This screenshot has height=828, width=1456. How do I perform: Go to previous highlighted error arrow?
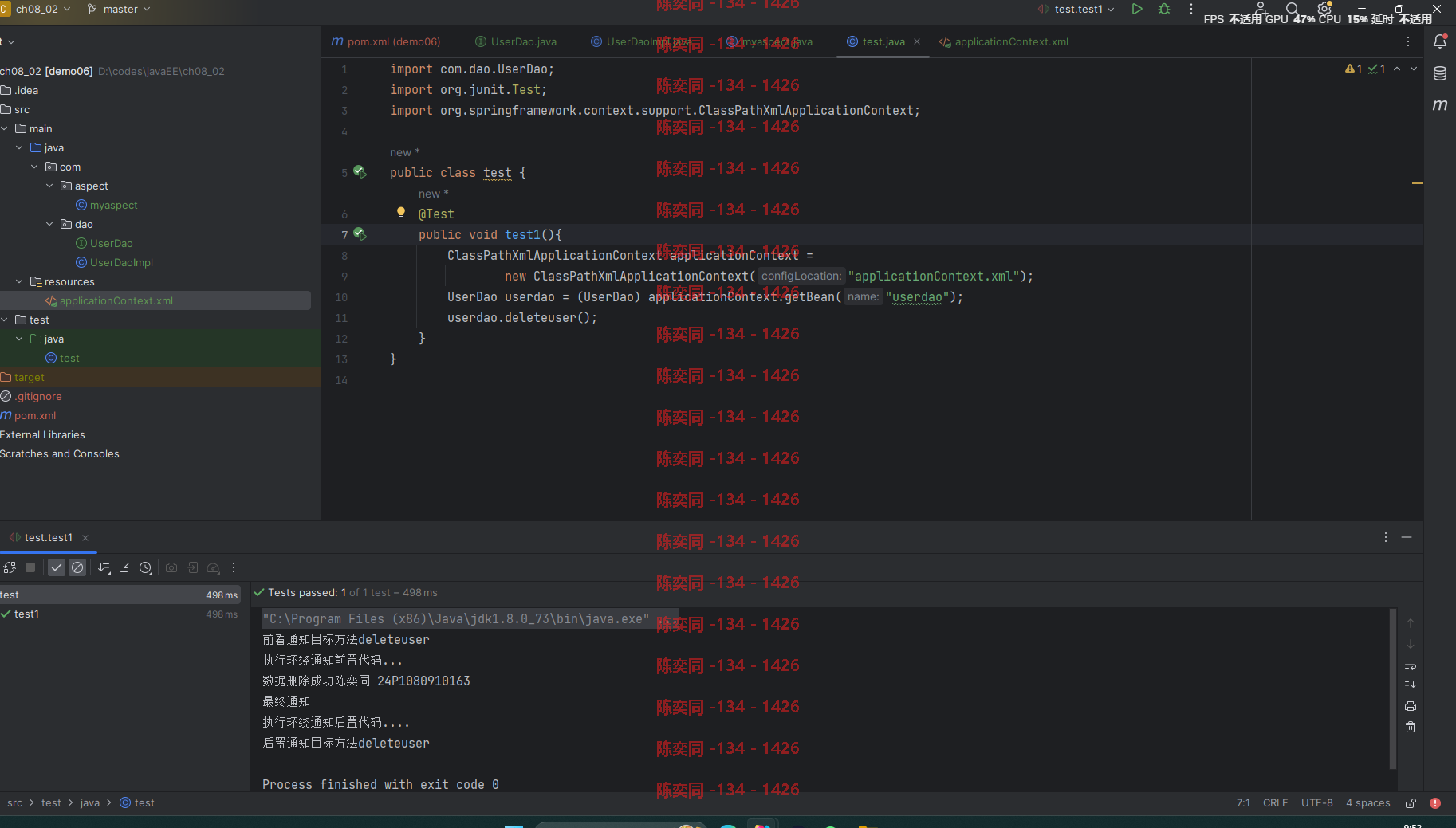tap(1397, 69)
